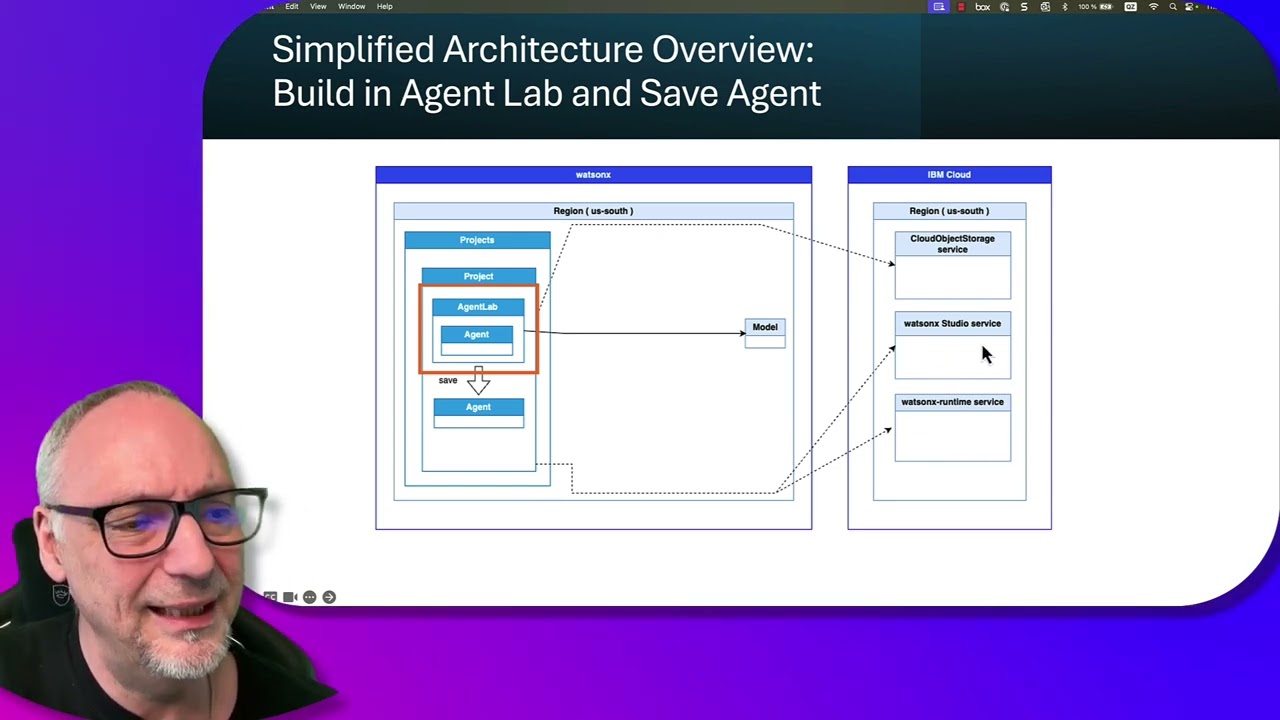Click the red recording indicator icon

961,7
